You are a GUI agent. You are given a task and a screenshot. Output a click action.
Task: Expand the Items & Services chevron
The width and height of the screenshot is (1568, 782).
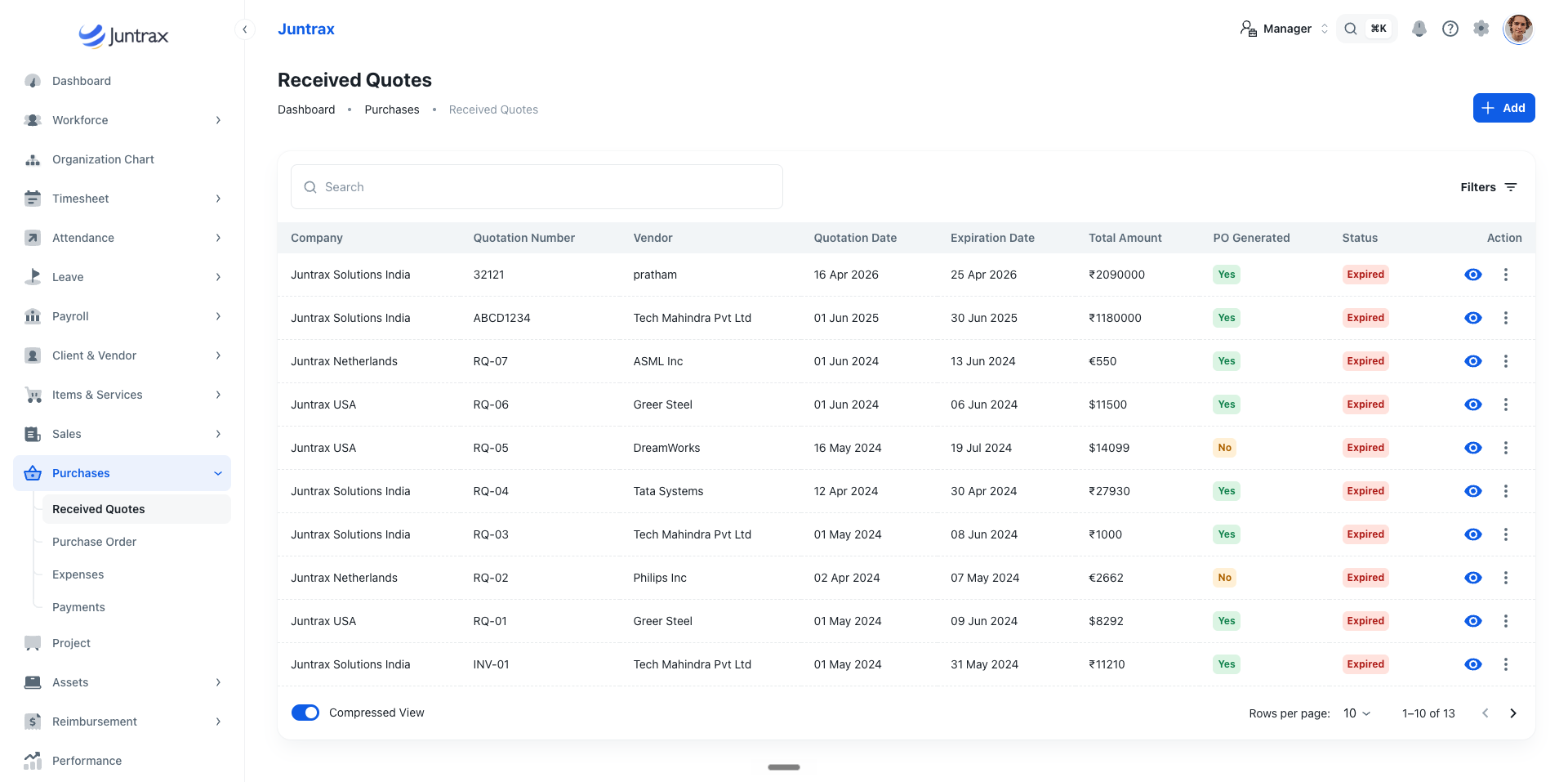(218, 395)
